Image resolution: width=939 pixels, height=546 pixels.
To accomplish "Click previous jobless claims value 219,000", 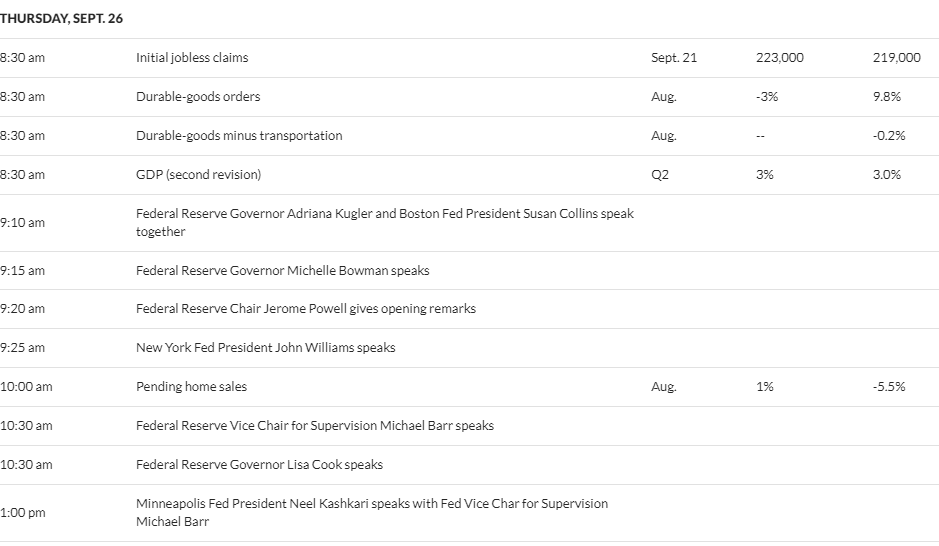I will tap(896, 57).
